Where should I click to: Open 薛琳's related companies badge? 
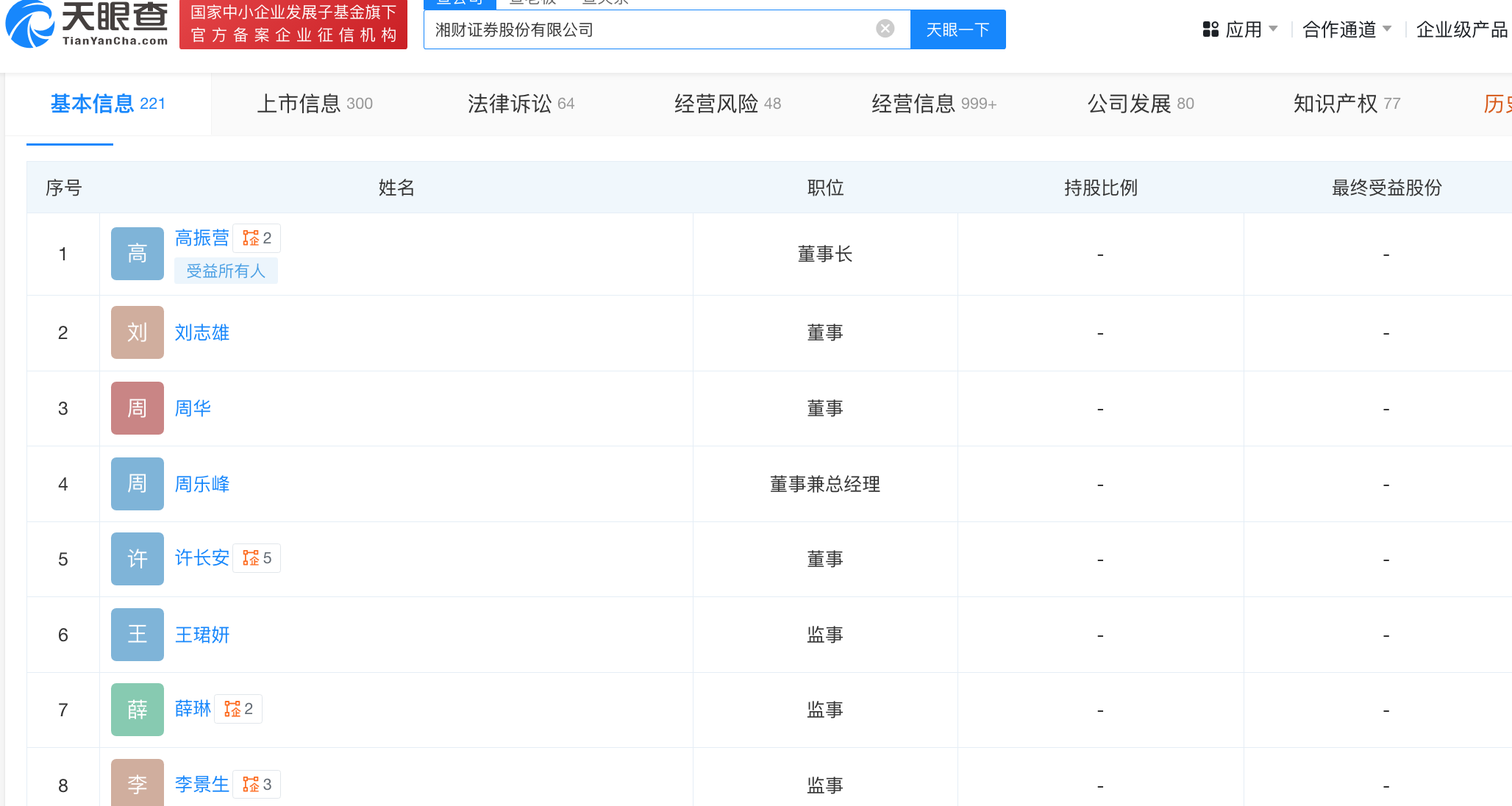point(239,709)
